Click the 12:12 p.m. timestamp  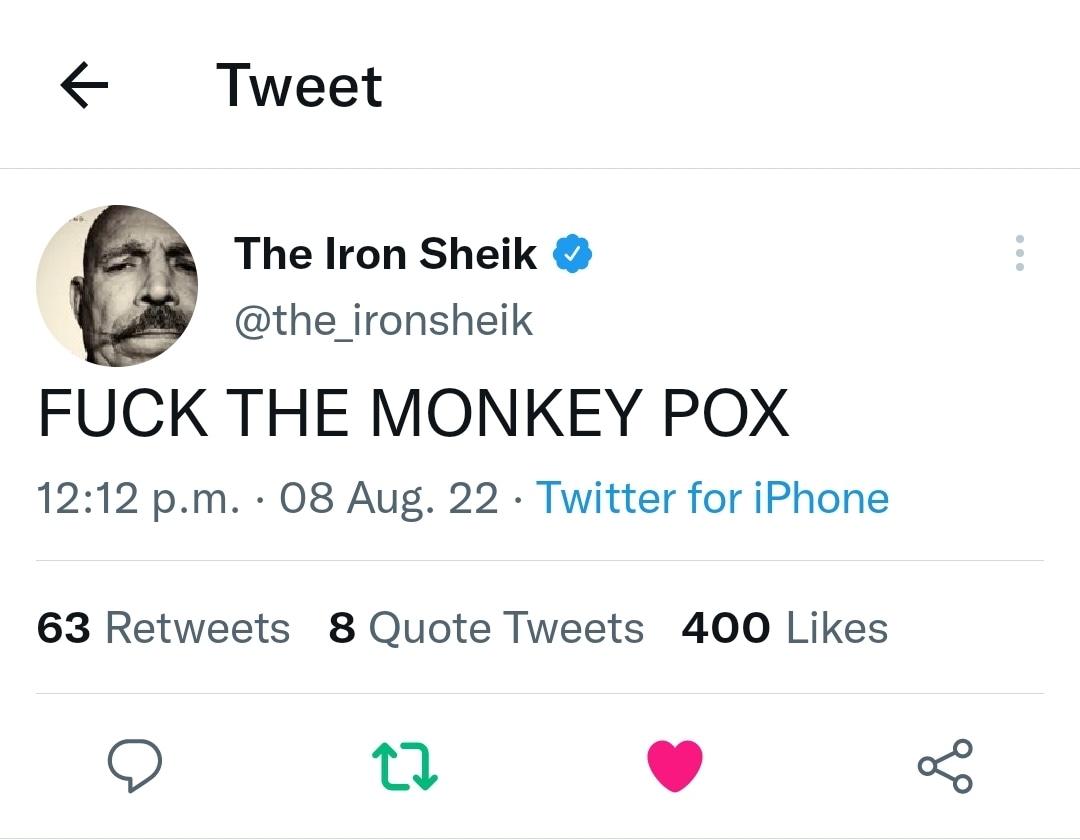point(138,498)
